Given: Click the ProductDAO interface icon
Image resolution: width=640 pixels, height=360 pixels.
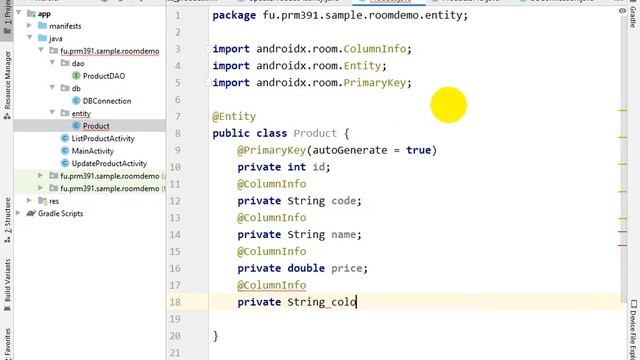Looking at the screenshot, I should click(x=76, y=76).
